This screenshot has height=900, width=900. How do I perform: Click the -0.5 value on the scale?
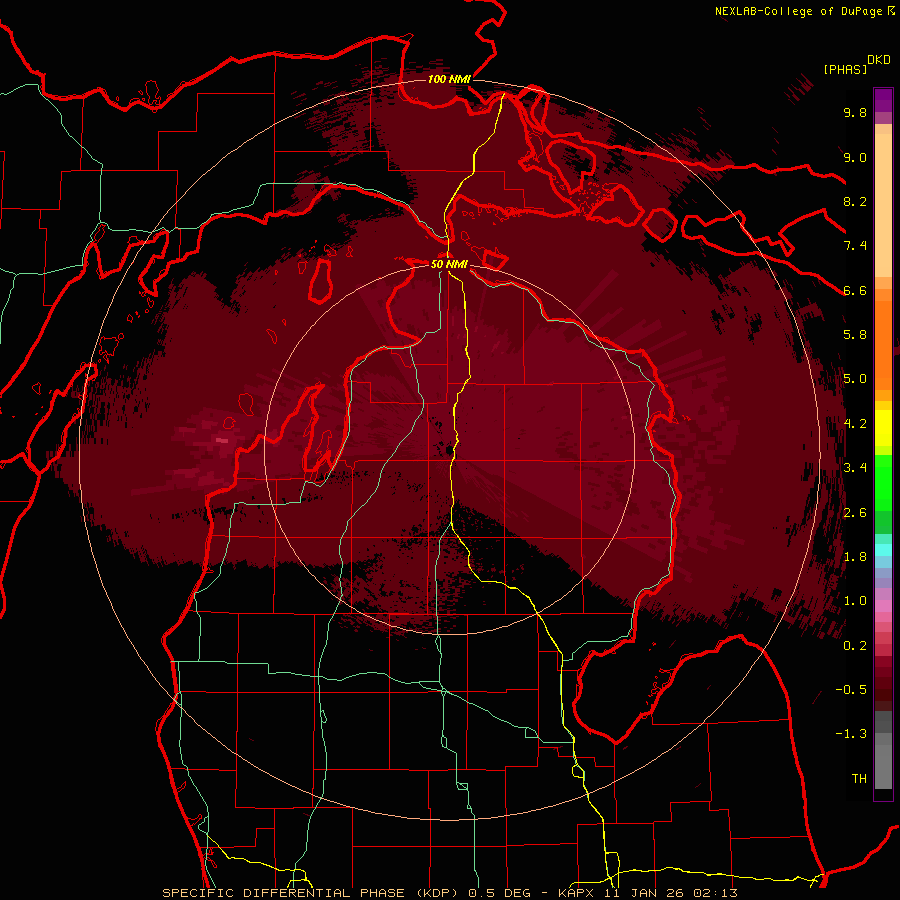coord(851,690)
